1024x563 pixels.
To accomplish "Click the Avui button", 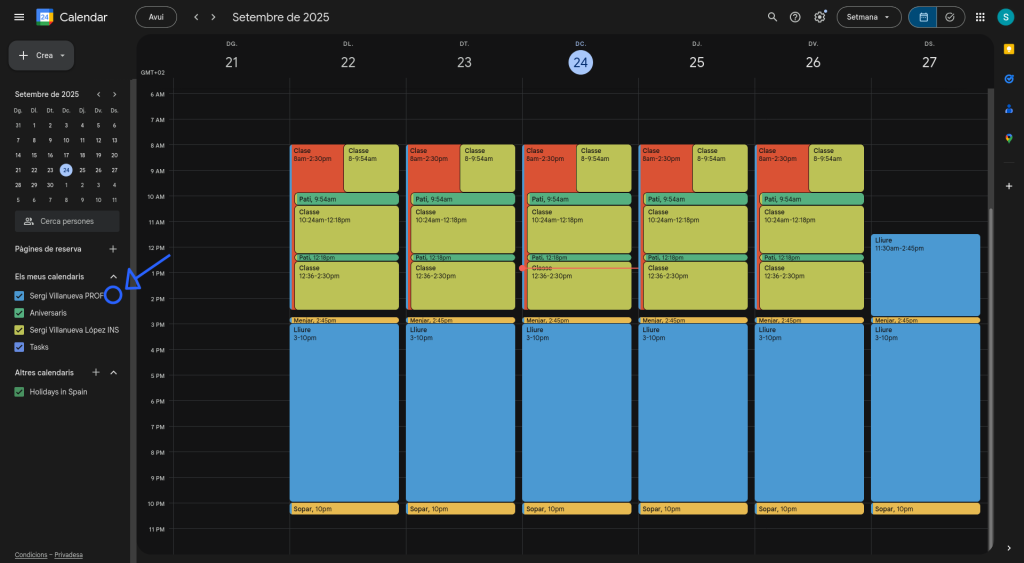I will [x=156, y=17].
